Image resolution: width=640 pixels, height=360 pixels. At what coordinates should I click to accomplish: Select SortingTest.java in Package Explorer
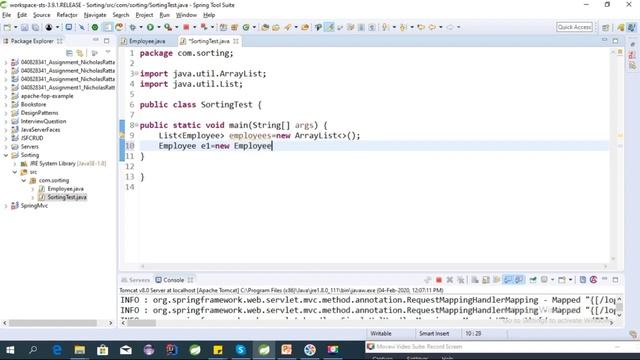pyautogui.click(x=67, y=197)
